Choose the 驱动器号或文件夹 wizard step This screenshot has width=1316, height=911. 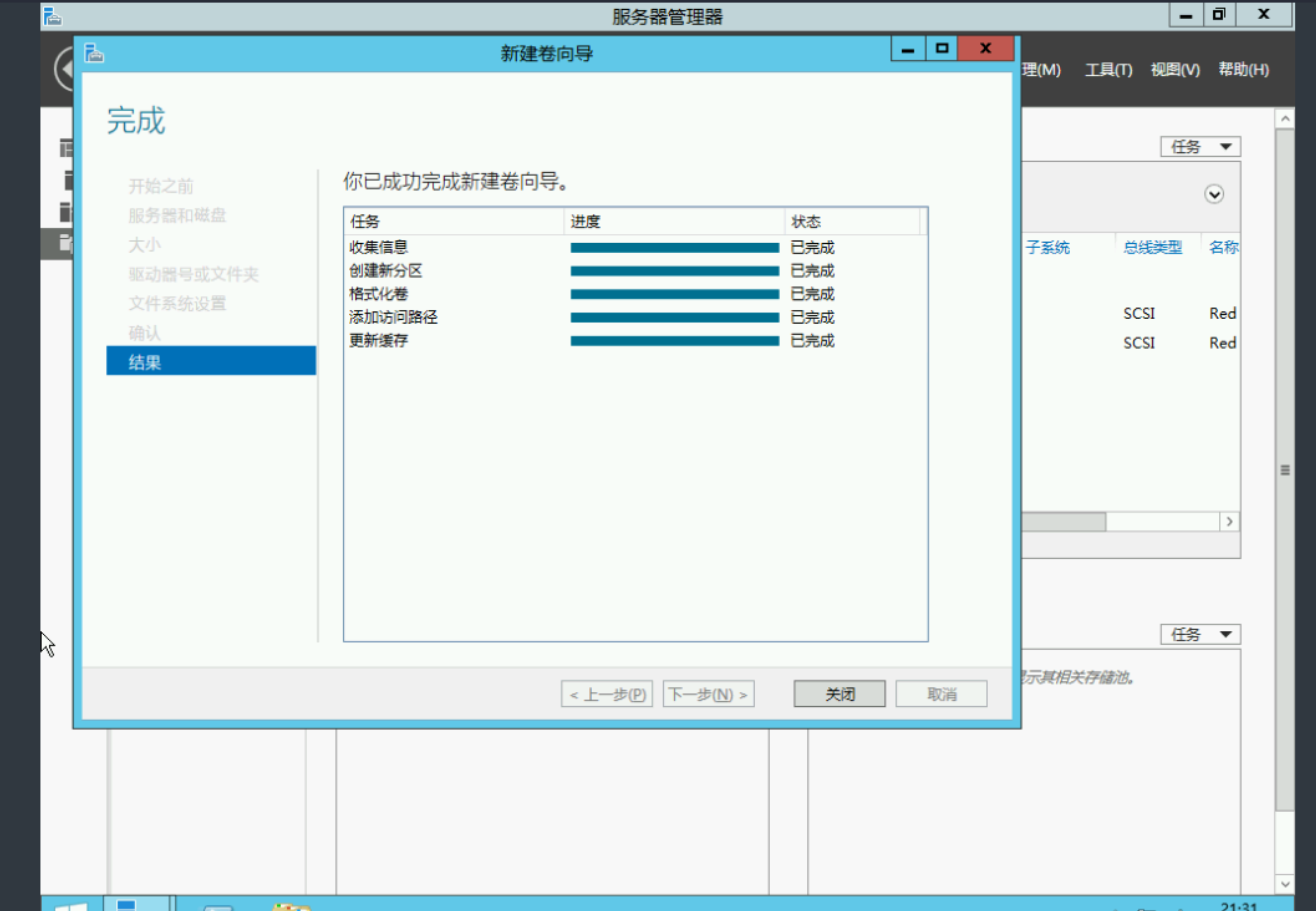tap(193, 274)
